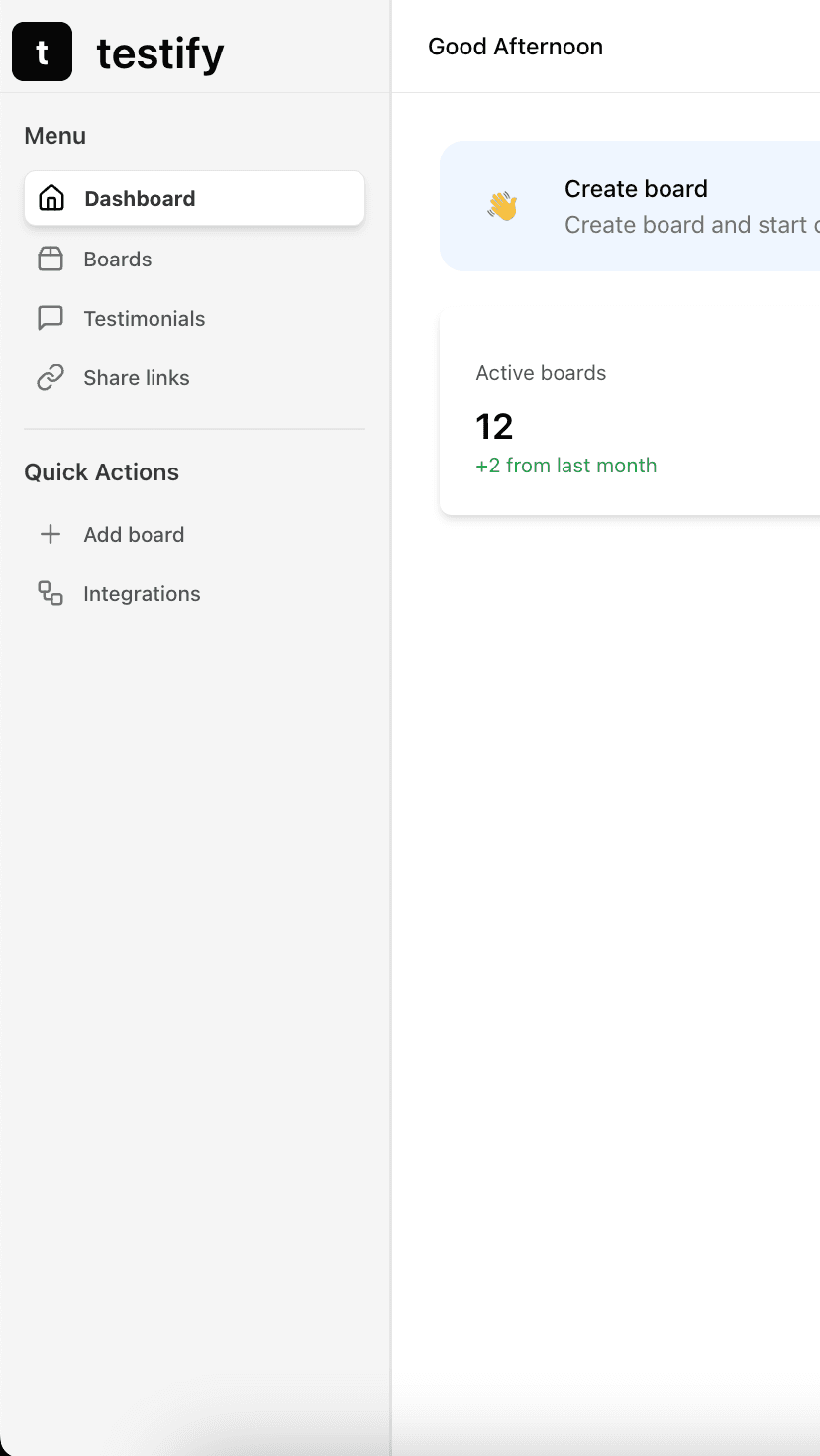Select the Dashboard menu label
Screen dimensions: 820x1456
pyautogui.click(x=140, y=199)
